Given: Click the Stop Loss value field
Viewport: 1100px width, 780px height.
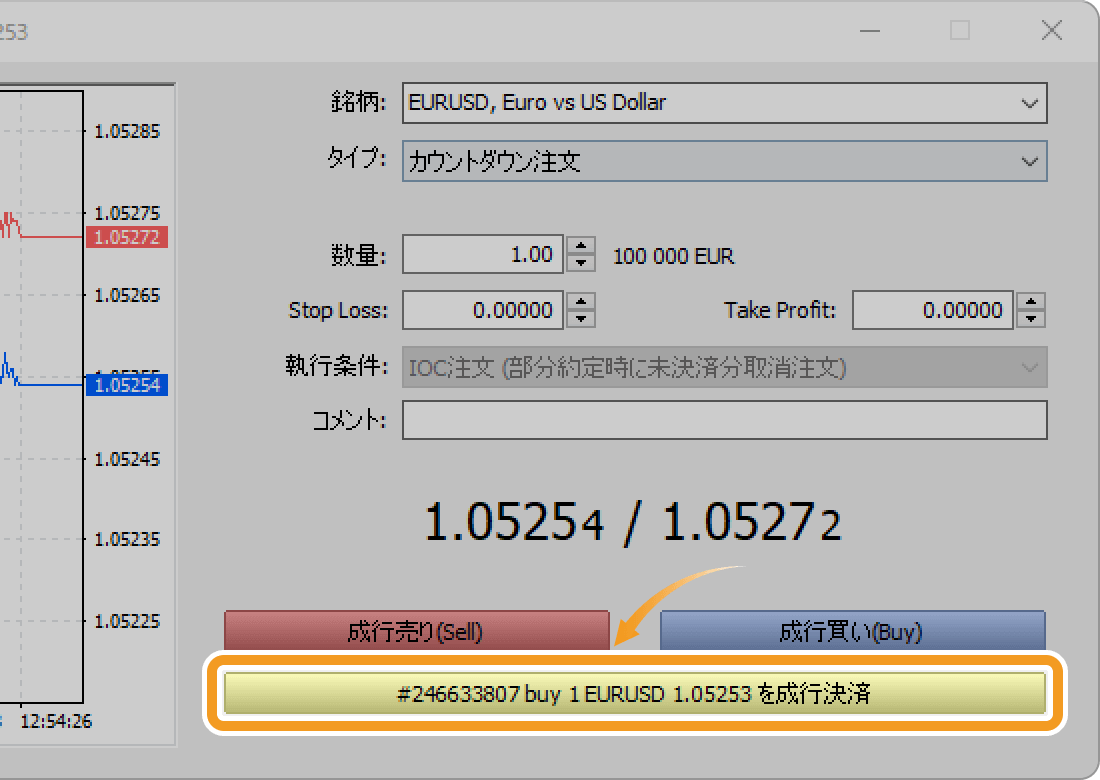Looking at the screenshot, I should [483, 310].
